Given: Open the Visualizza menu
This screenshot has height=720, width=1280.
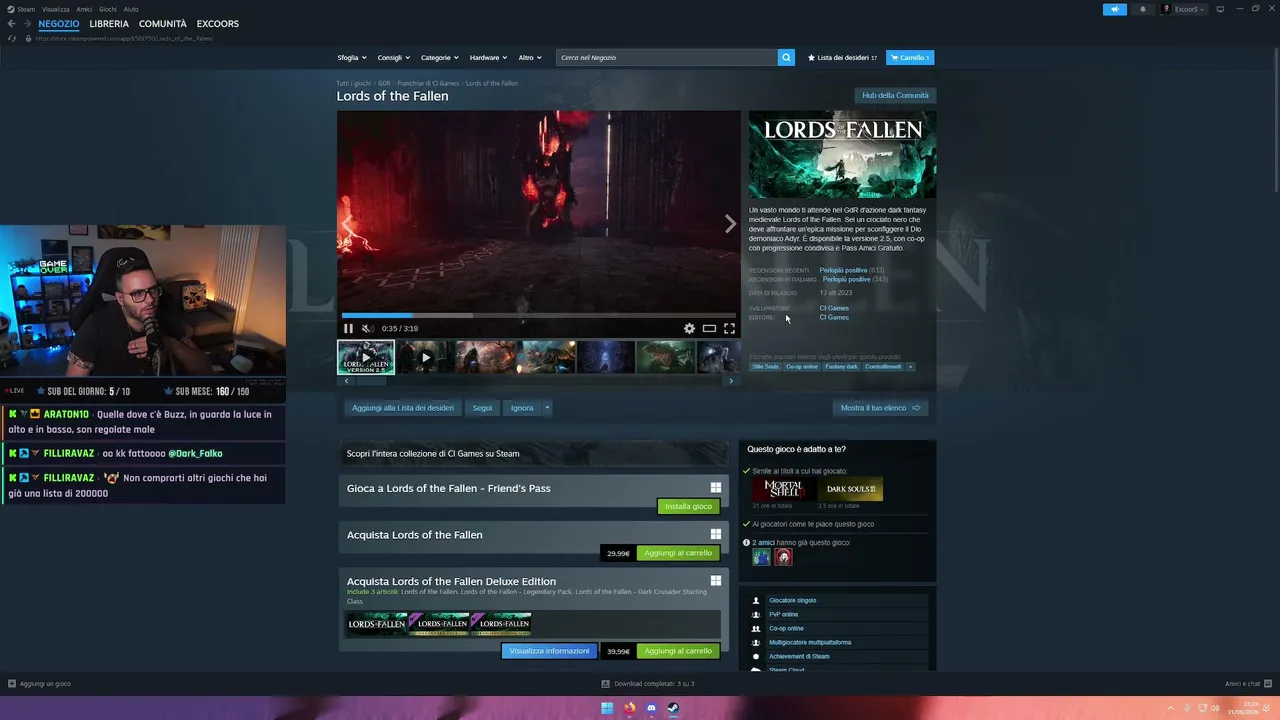Looking at the screenshot, I should 56,9.
